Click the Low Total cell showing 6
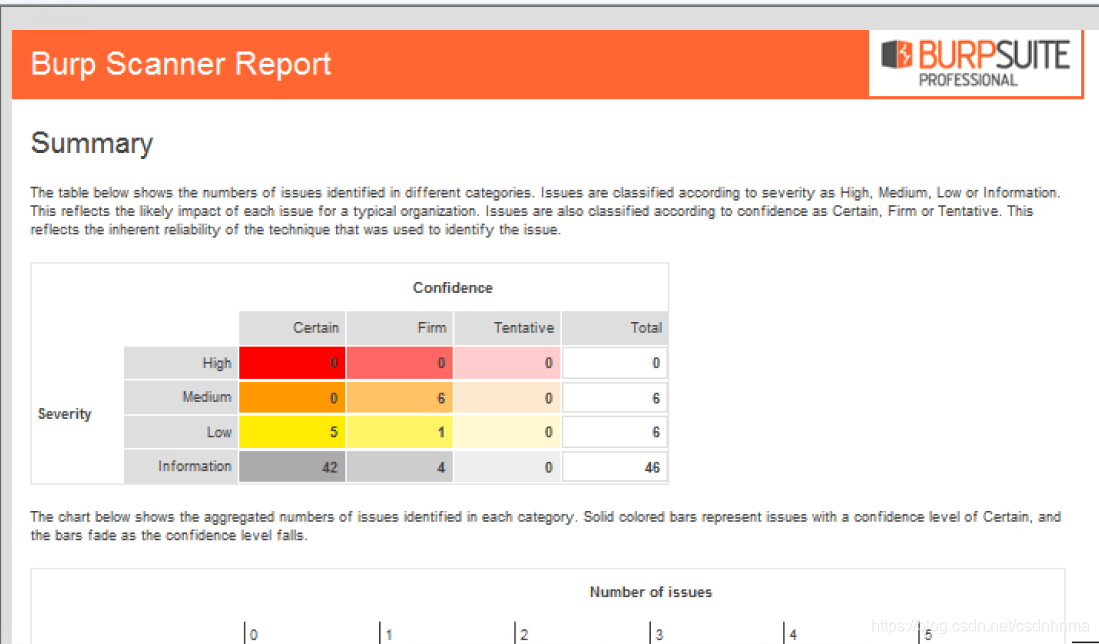This screenshot has height=644, width=1099. click(615, 432)
